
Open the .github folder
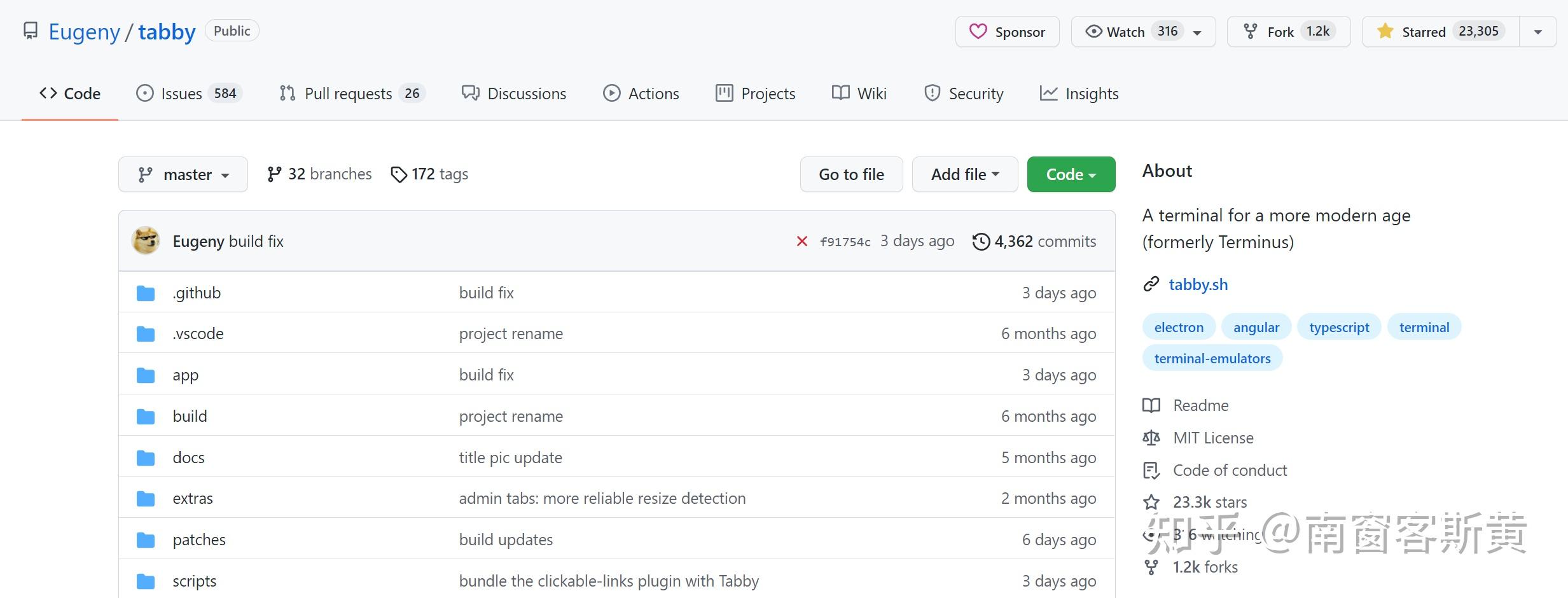tap(197, 293)
